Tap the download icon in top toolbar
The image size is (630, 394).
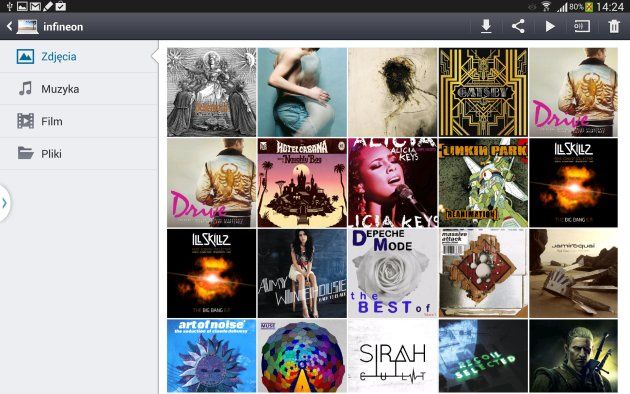pyautogui.click(x=486, y=27)
